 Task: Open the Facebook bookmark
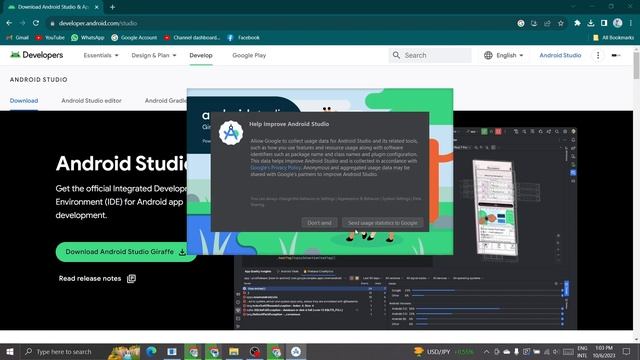243,38
